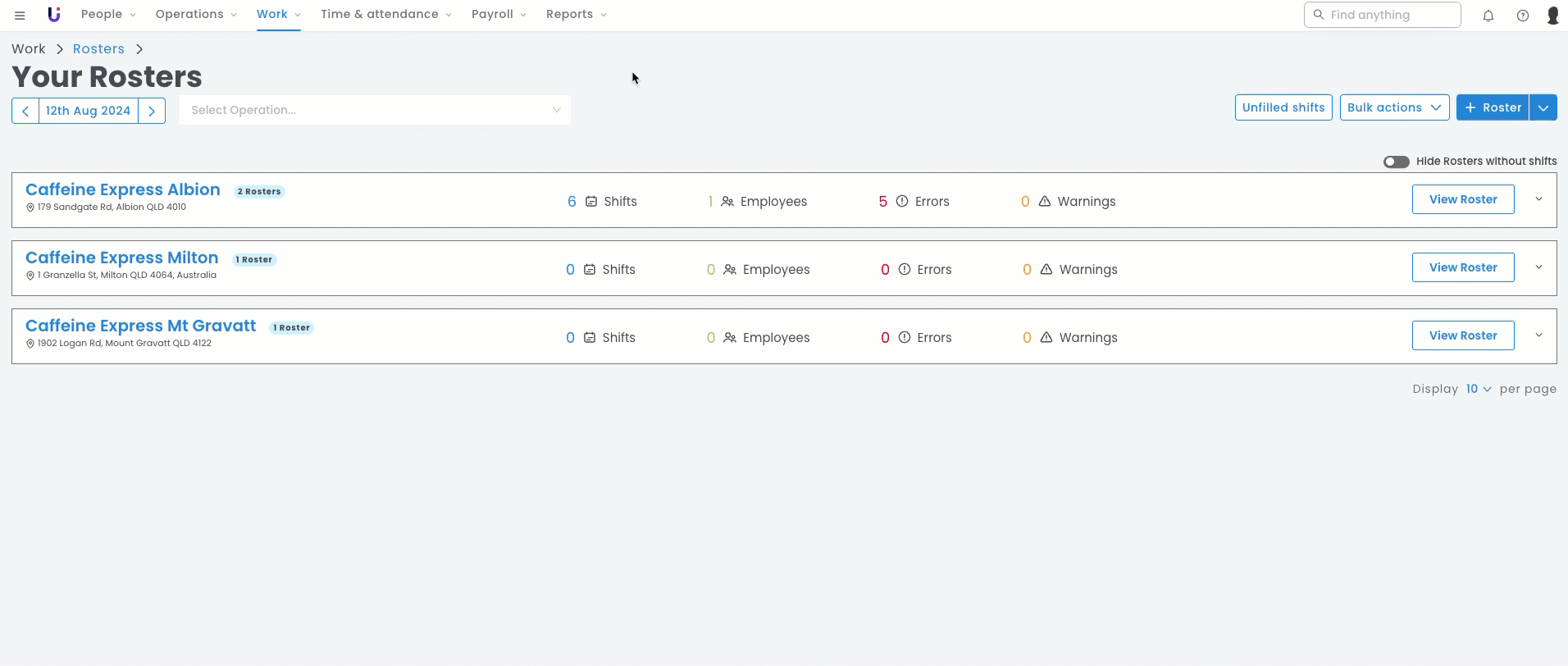Go to previous week with left arrow
The image size is (1568, 666).
25,111
